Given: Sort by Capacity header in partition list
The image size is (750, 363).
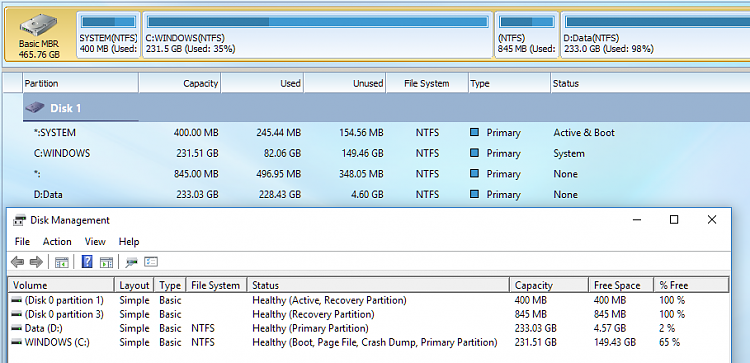Looking at the screenshot, I should (x=179, y=83).
